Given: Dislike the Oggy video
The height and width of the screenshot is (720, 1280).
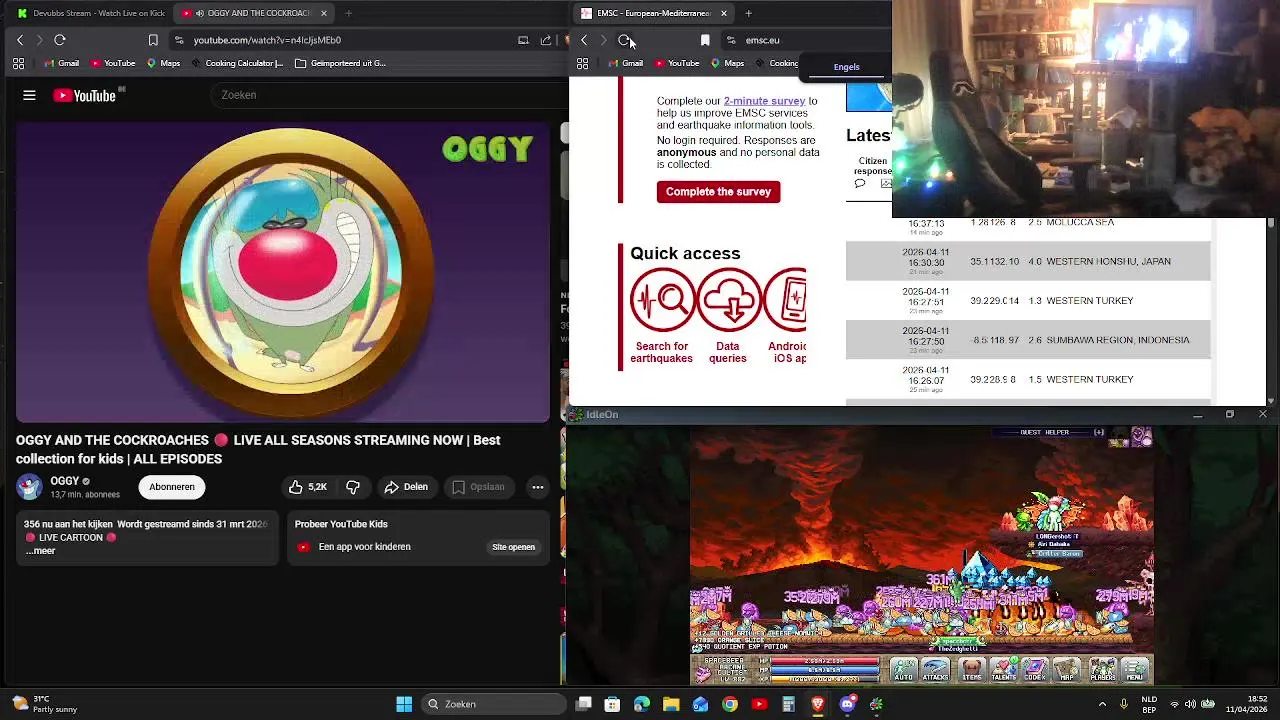Looking at the screenshot, I should coord(353,487).
